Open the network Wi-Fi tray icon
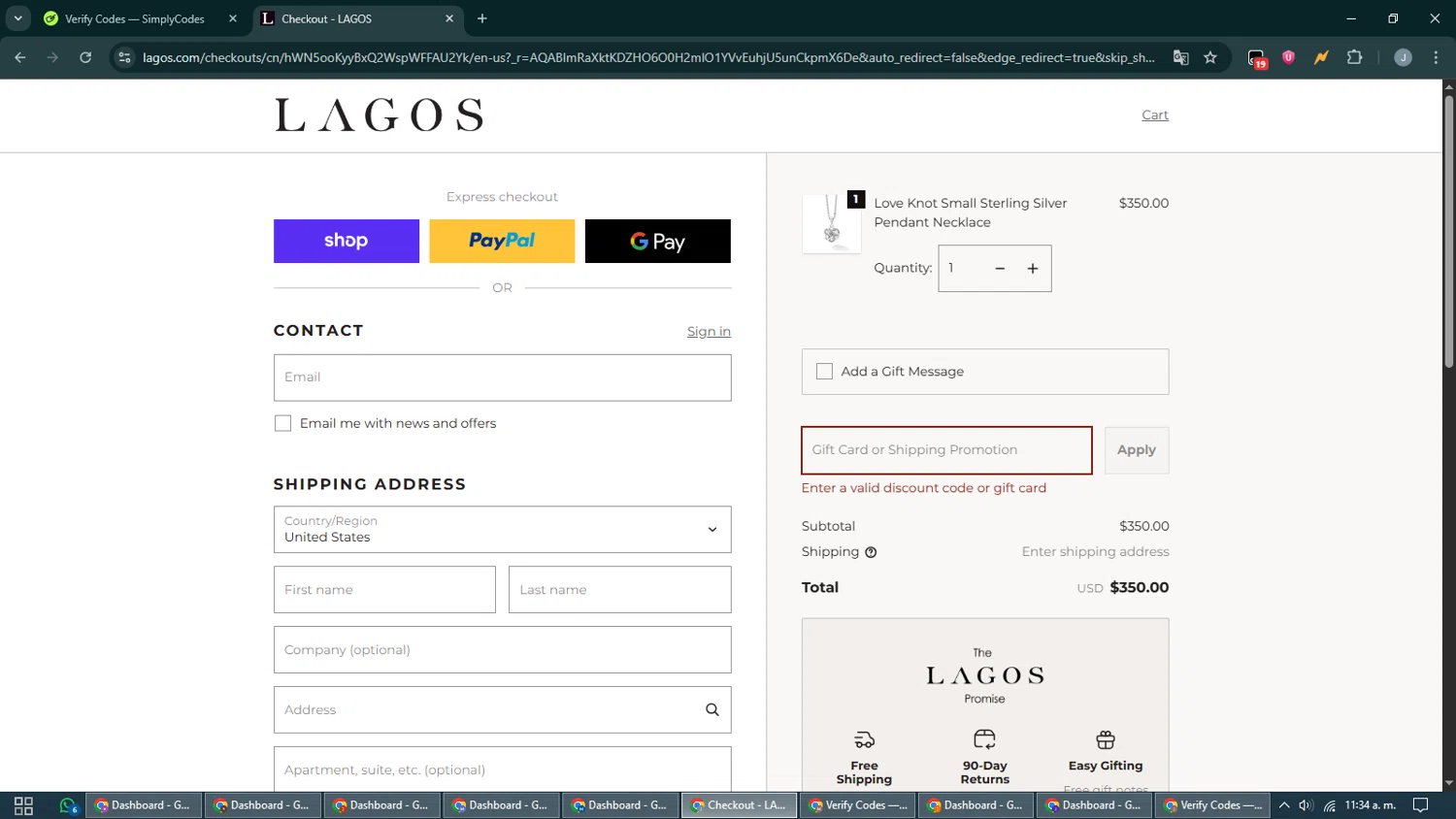1456x819 pixels. tap(1330, 805)
